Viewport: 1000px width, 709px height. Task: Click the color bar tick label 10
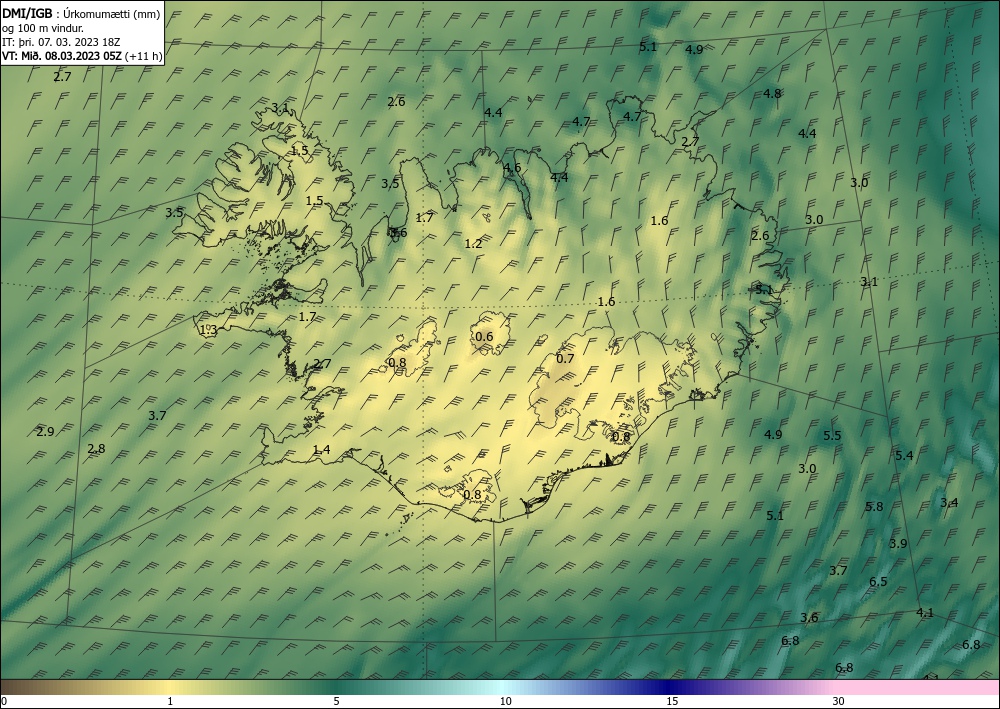coord(505,702)
